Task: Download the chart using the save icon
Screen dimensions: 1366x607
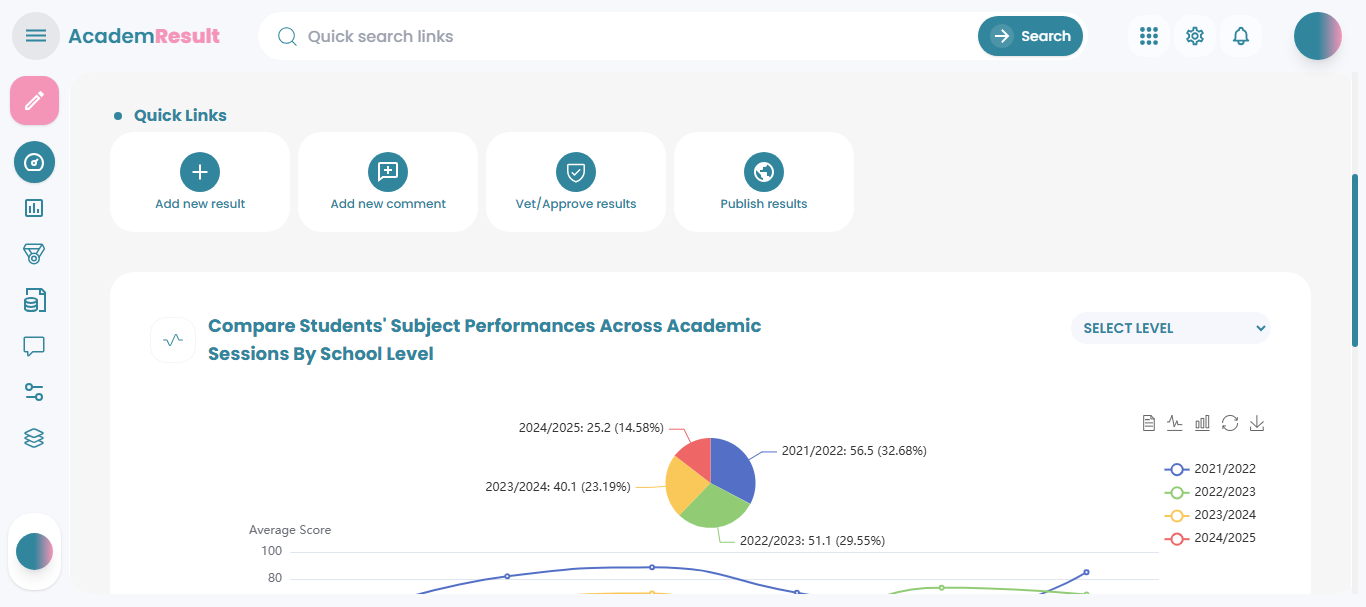Action: [x=1257, y=423]
